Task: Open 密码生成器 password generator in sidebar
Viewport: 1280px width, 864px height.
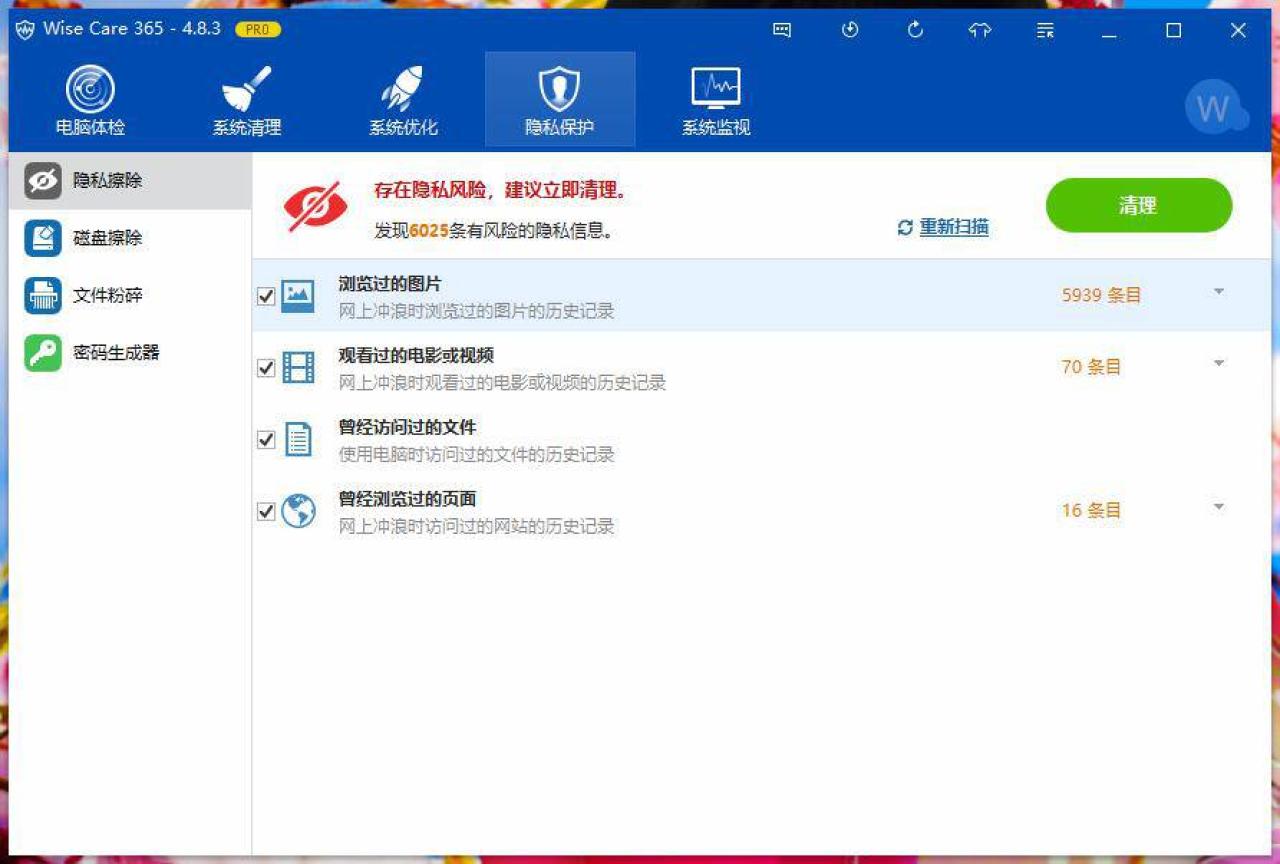Action: click(x=116, y=352)
